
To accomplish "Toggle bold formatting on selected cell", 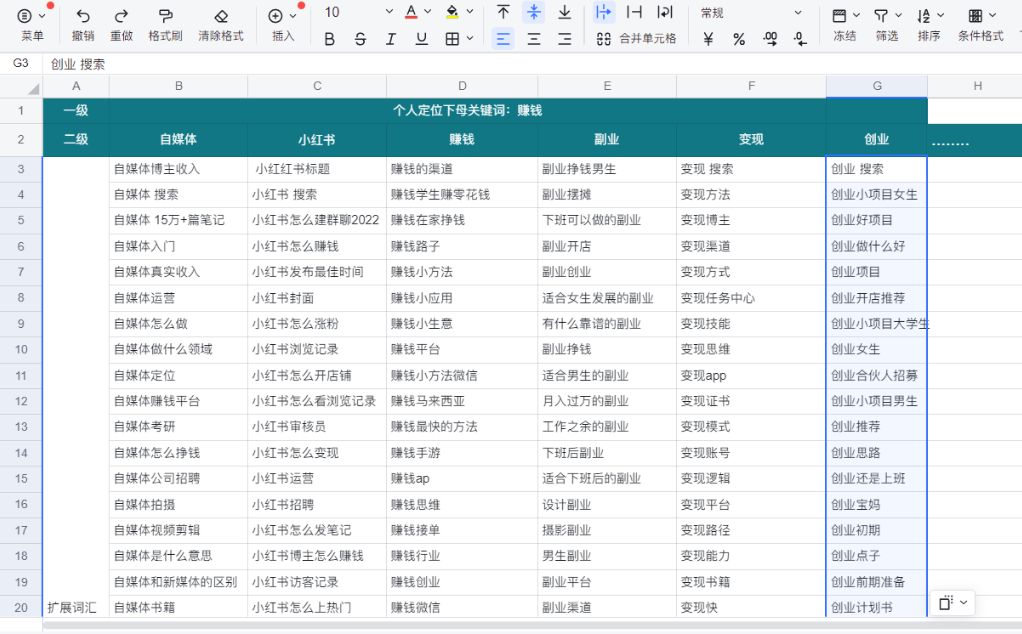I will (x=330, y=38).
